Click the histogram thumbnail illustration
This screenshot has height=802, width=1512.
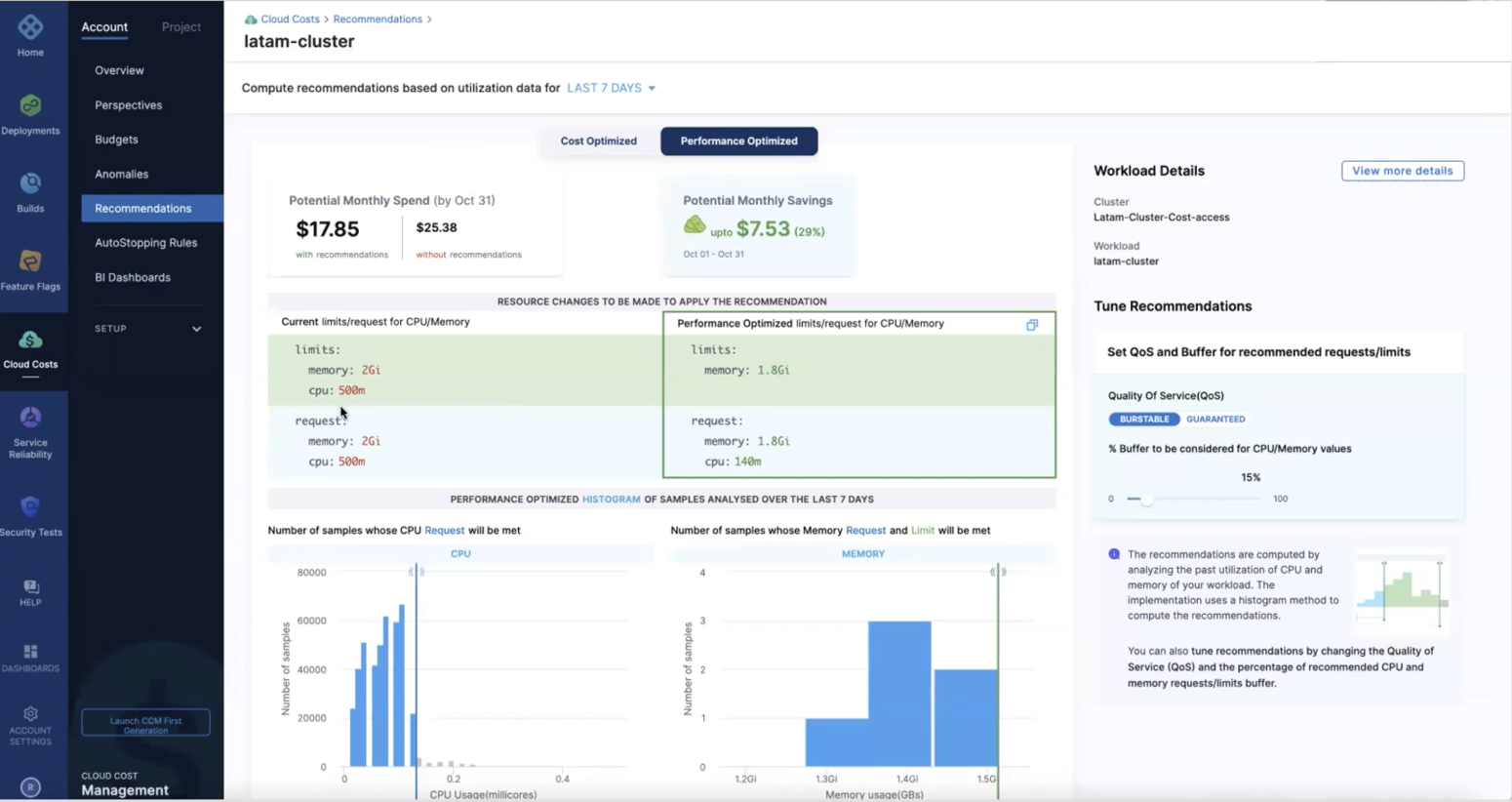tap(1402, 593)
